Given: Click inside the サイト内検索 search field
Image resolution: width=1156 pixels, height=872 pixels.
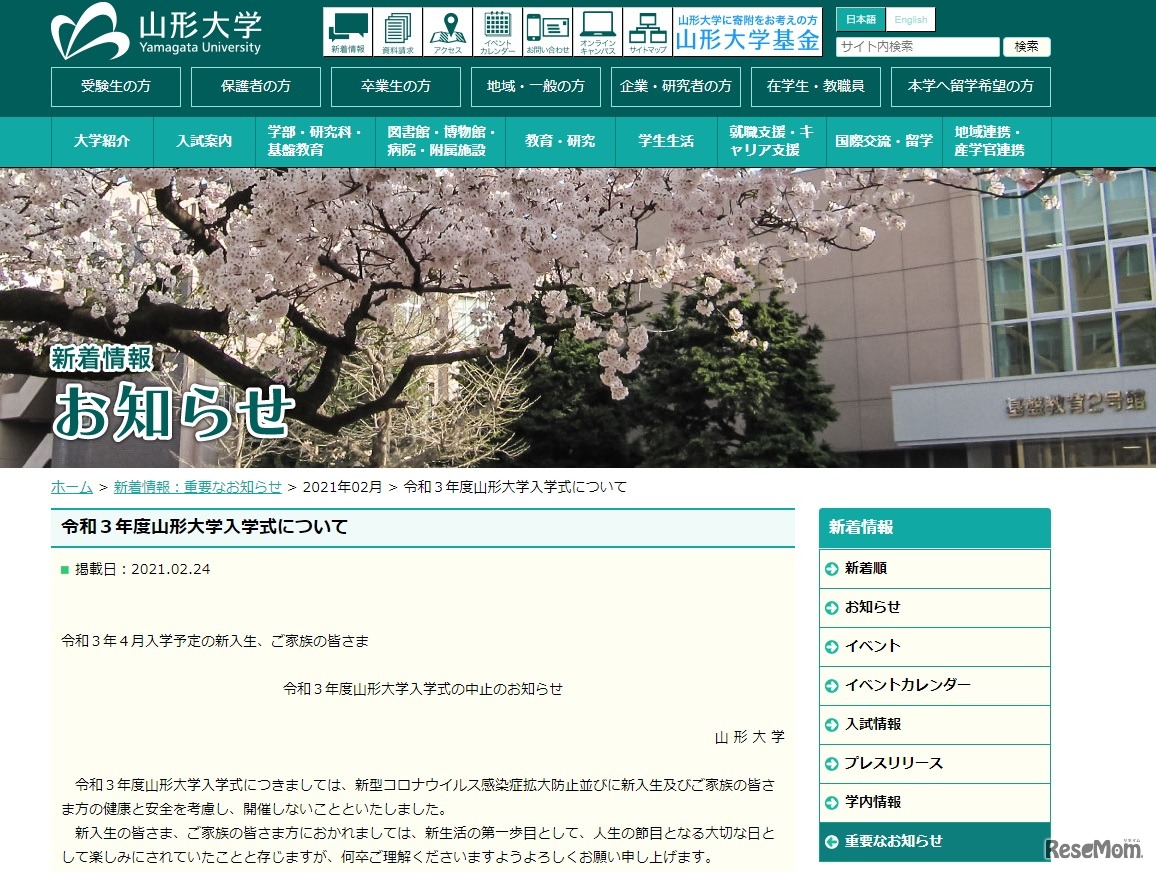Looking at the screenshot, I should tap(915, 46).
